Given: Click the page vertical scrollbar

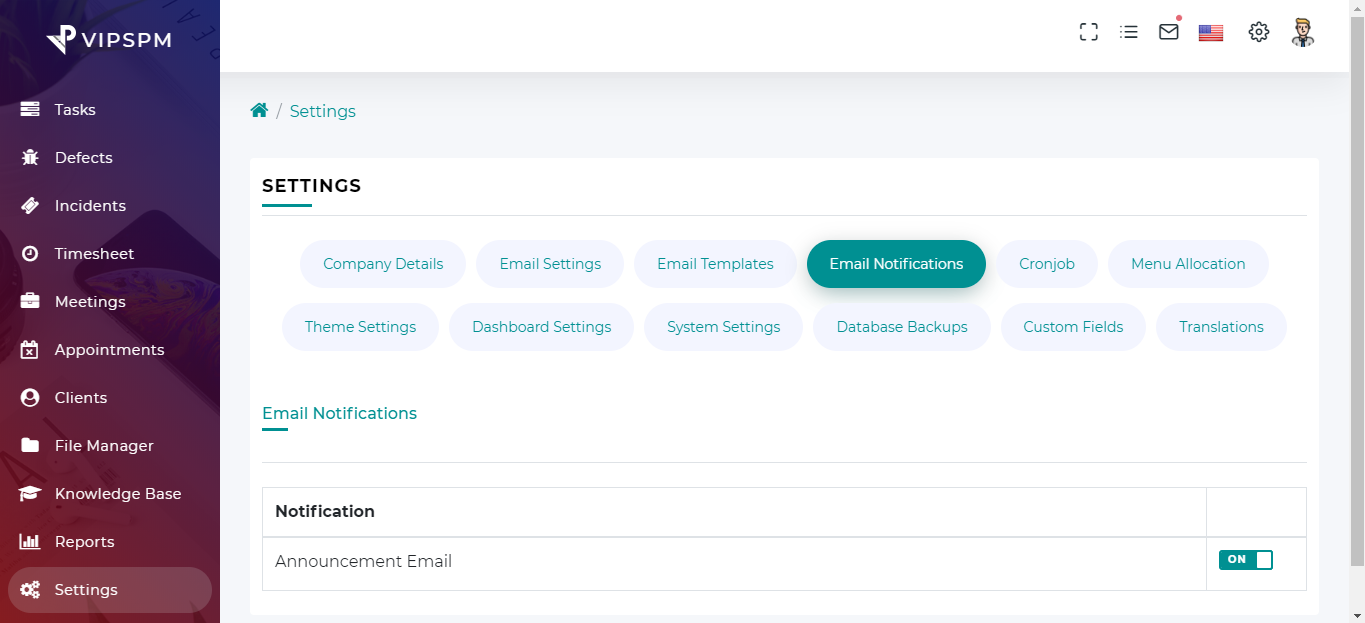Looking at the screenshot, I should pos(1357,300).
